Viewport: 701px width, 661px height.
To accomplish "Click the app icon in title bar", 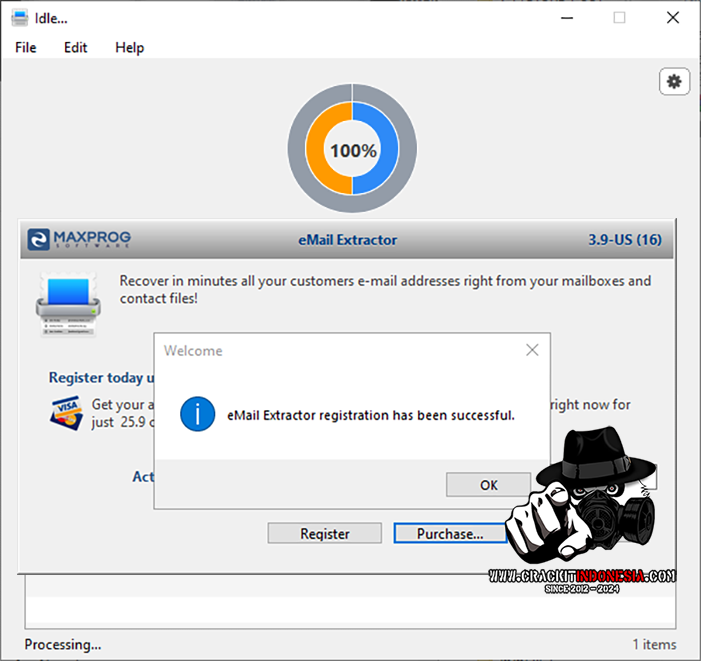I will pos(20,17).
